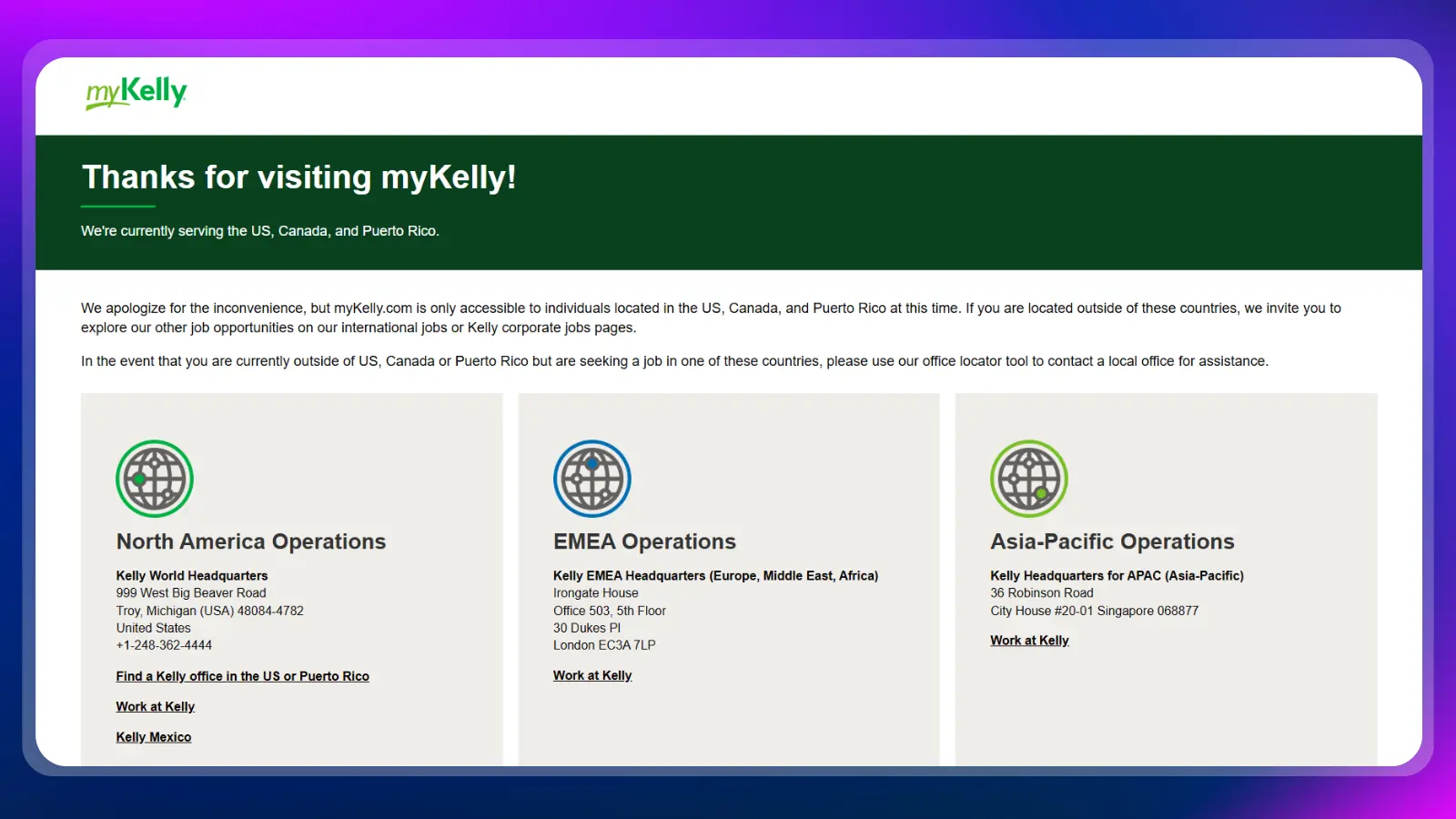1456x819 pixels.
Task: Click the Asia-Pacific Operations globe icon
Action: click(x=1029, y=479)
